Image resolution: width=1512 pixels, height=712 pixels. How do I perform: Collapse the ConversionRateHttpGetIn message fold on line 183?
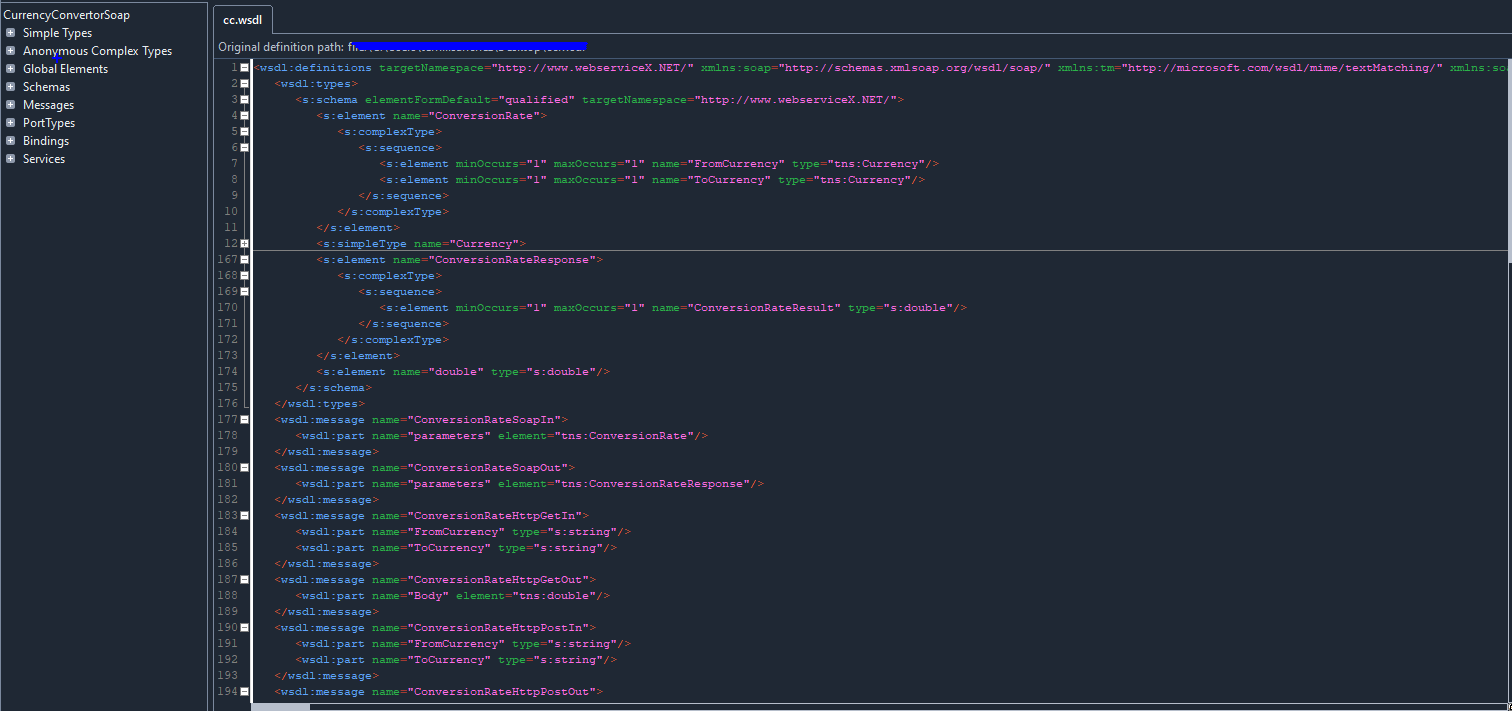[x=244, y=516]
